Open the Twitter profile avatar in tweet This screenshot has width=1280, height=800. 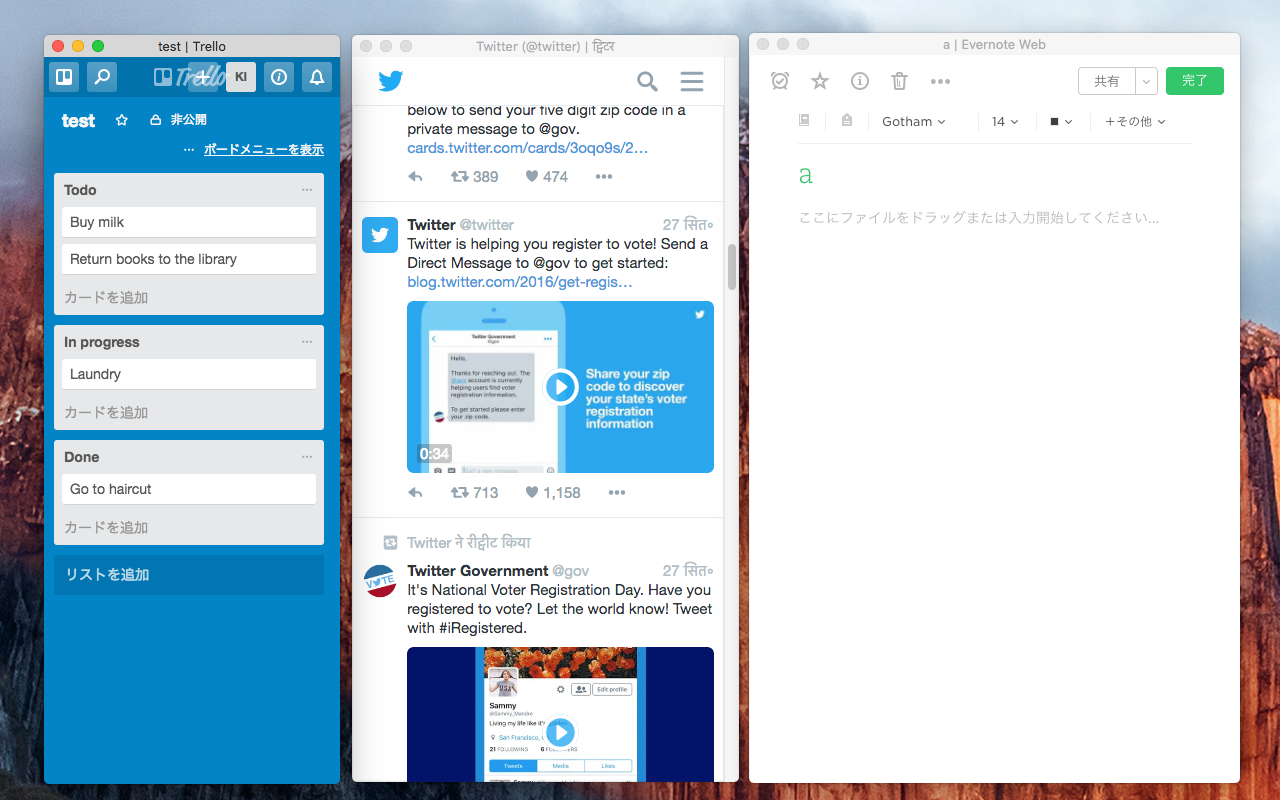[x=380, y=235]
